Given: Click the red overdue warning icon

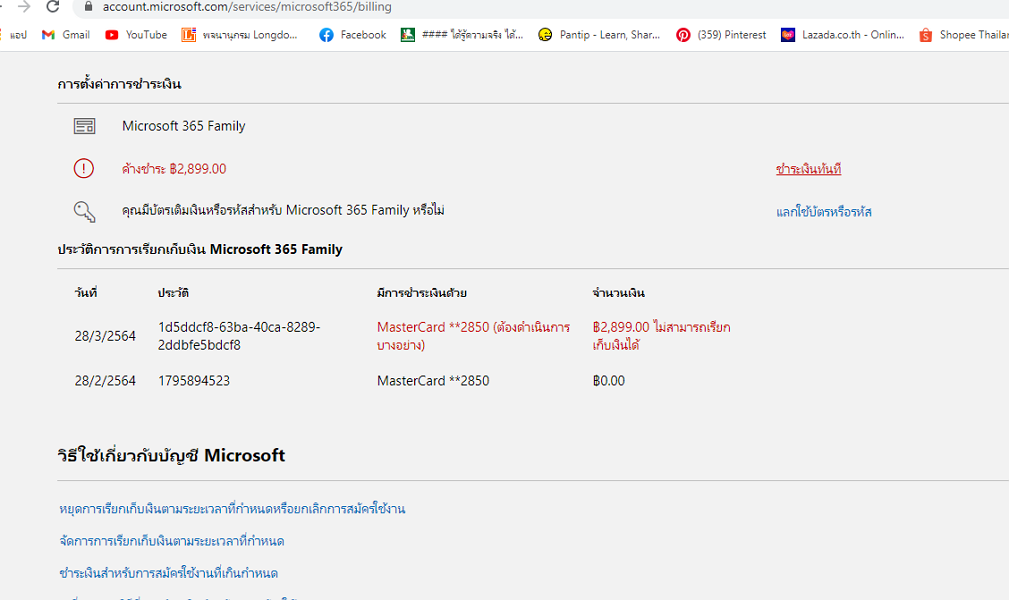Looking at the screenshot, I should (84, 169).
